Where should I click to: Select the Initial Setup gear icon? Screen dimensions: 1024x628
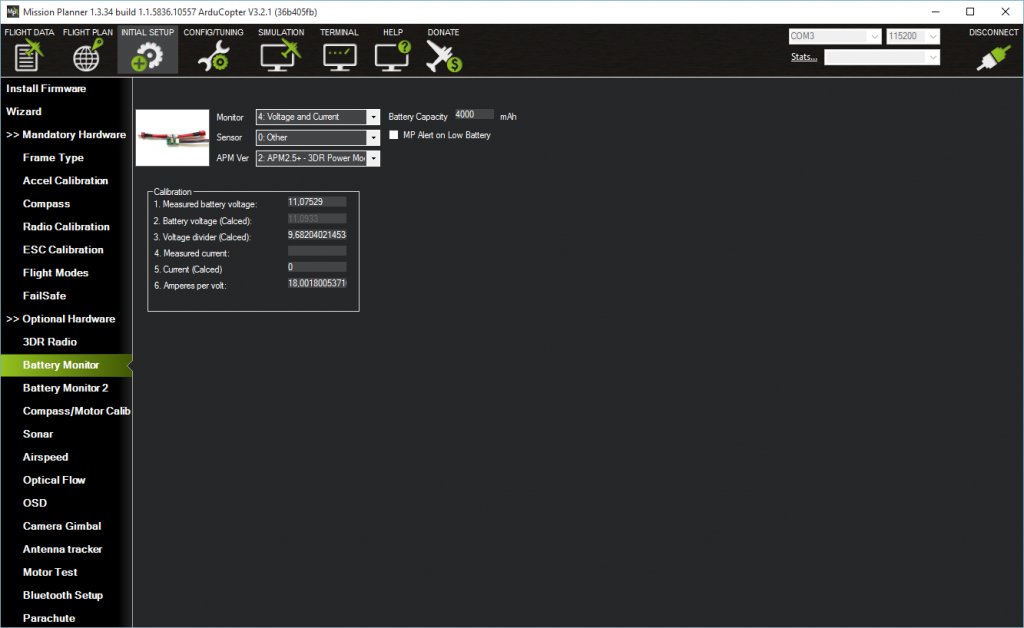147,56
